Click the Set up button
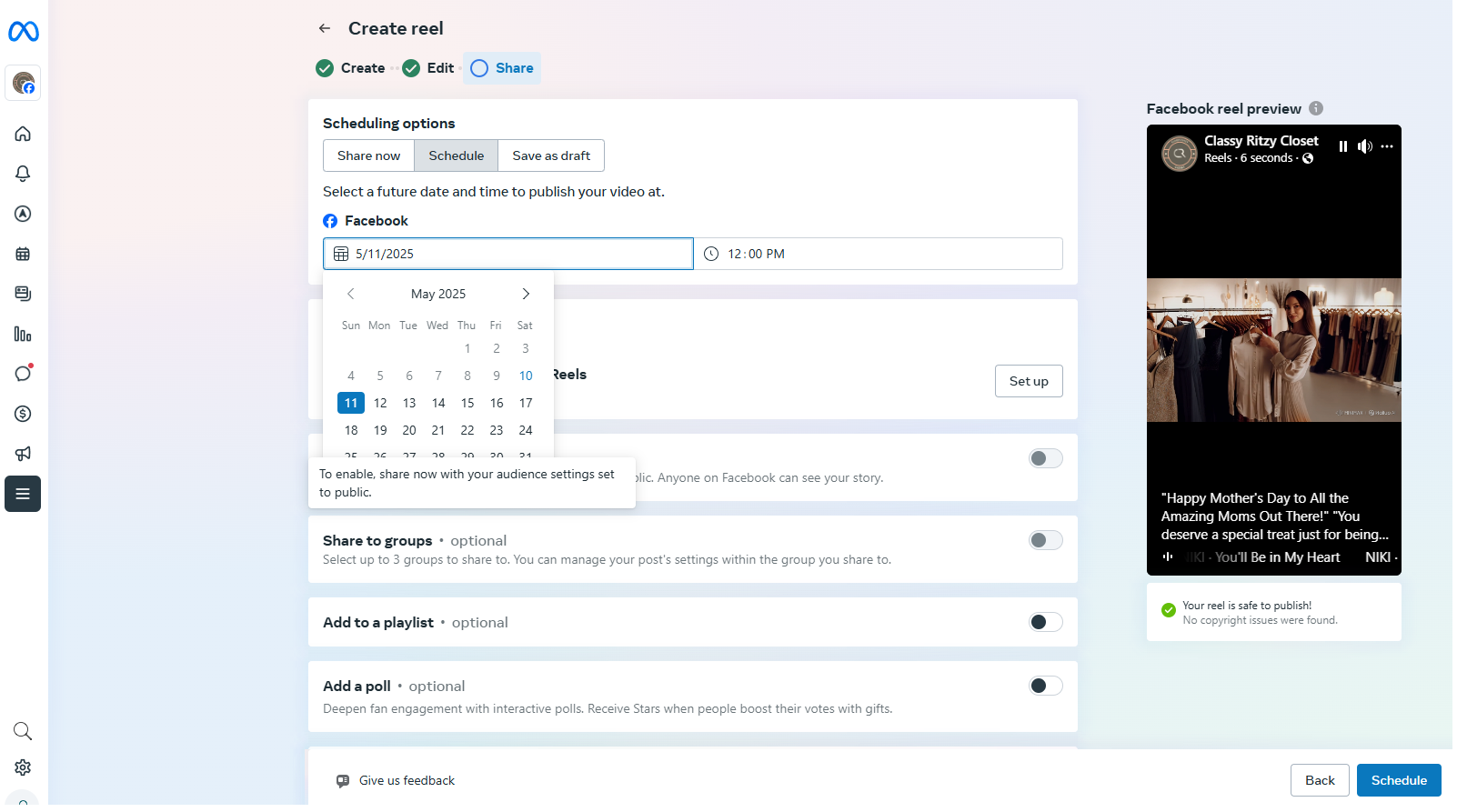 [1029, 381]
